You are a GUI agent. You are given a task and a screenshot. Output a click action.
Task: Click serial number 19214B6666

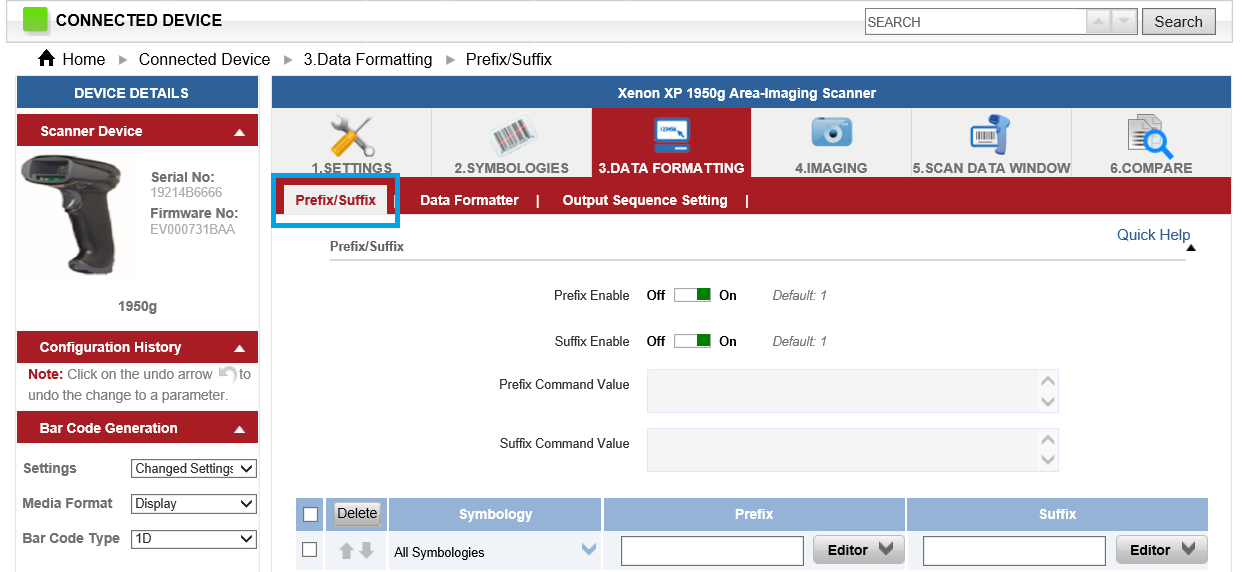[186, 192]
